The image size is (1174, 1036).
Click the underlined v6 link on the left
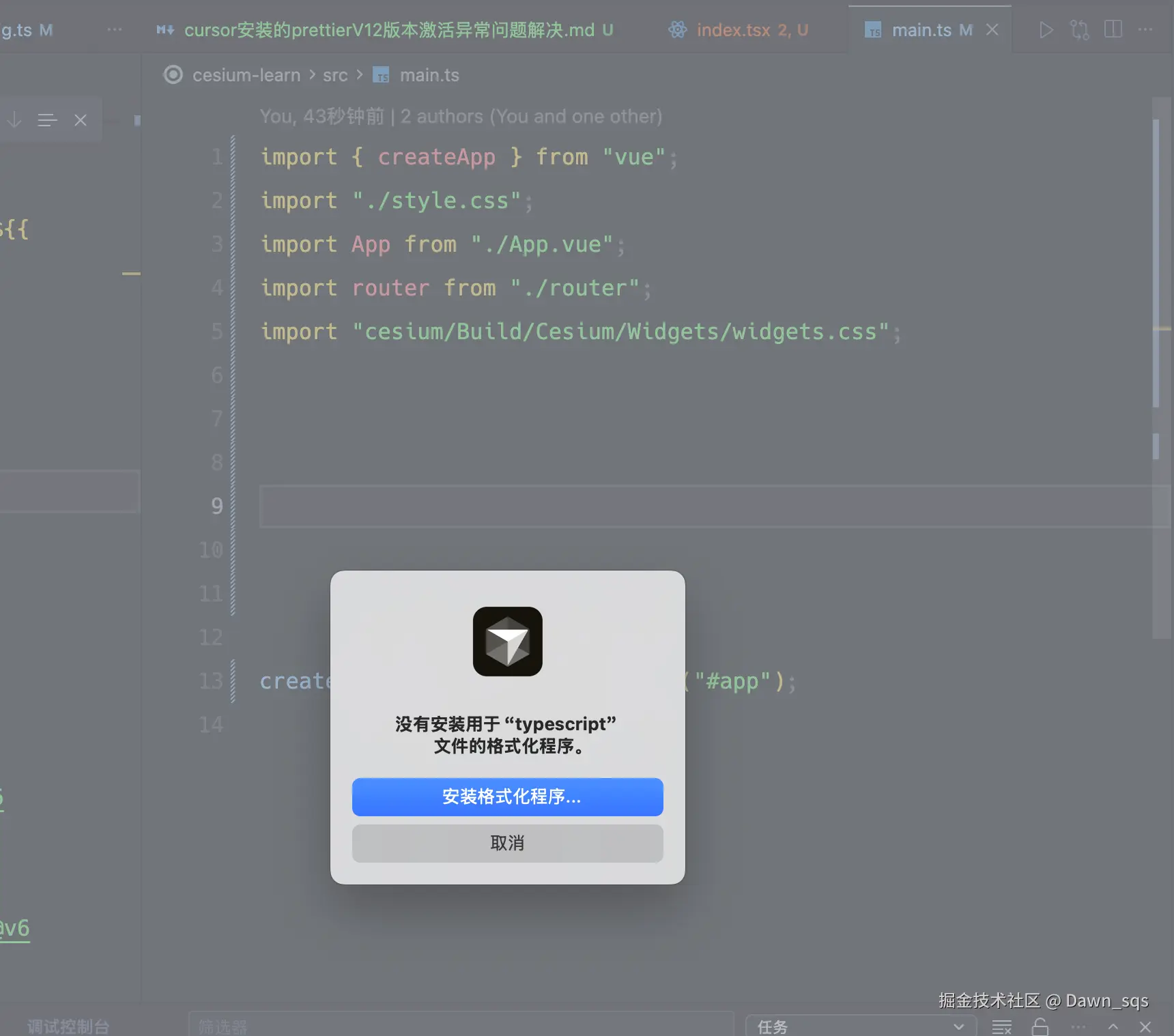pyautogui.click(x=15, y=928)
